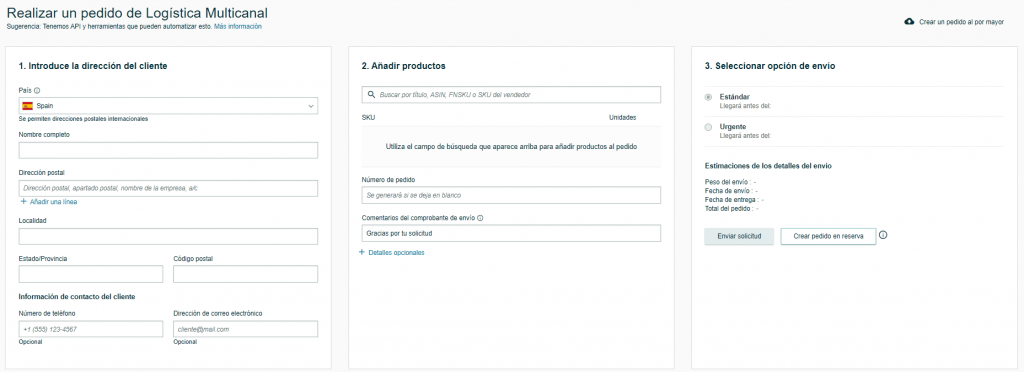1024x372 pixels.
Task: Click the info icon next to Crear pedido en reserva
Action: point(883,235)
